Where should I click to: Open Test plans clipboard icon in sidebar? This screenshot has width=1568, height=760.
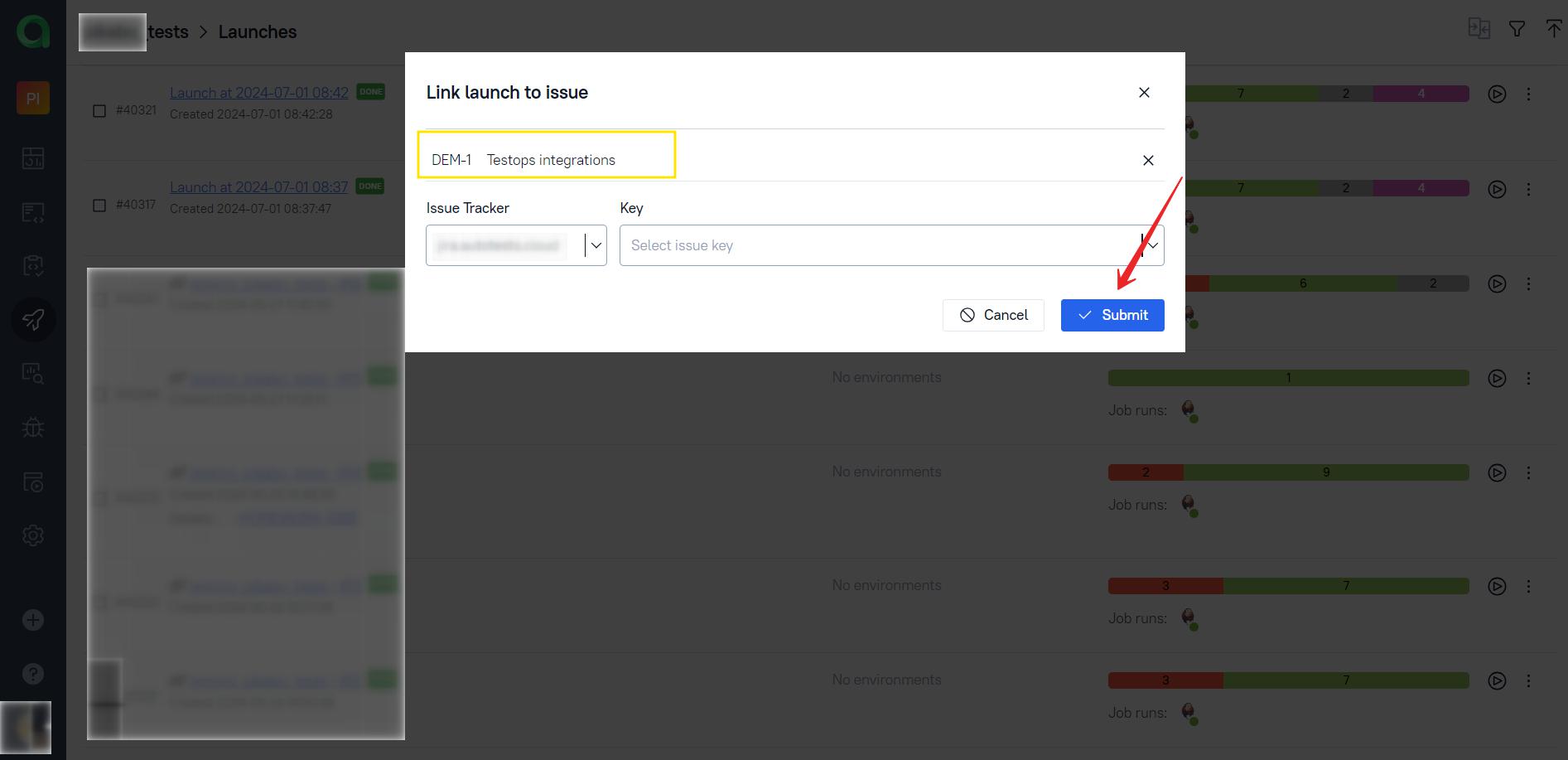(33, 265)
